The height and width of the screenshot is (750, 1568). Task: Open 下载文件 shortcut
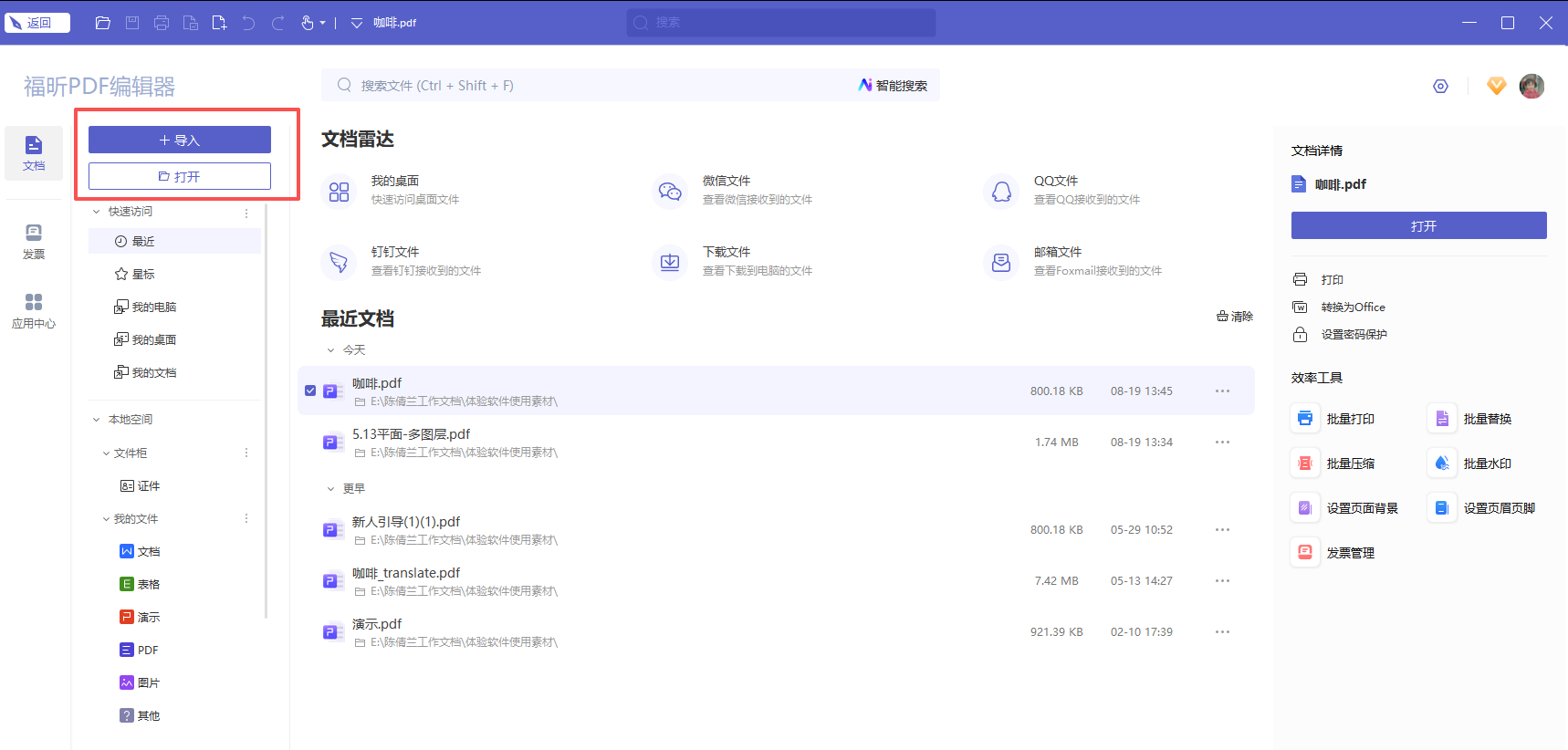coord(733,261)
